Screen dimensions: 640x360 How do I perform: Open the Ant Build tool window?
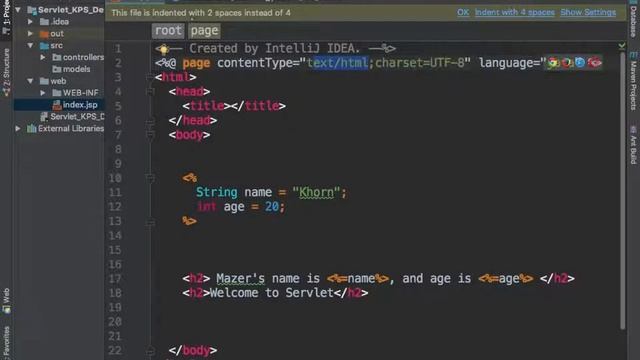click(x=633, y=145)
